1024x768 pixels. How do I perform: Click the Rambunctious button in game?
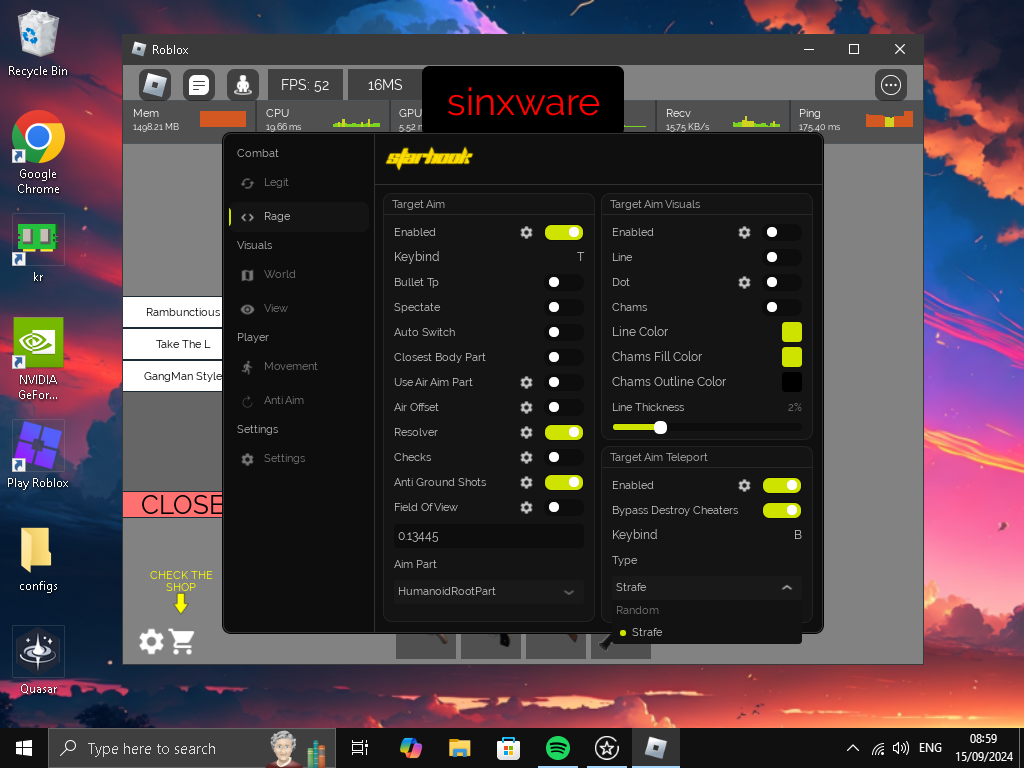tap(173, 312)
